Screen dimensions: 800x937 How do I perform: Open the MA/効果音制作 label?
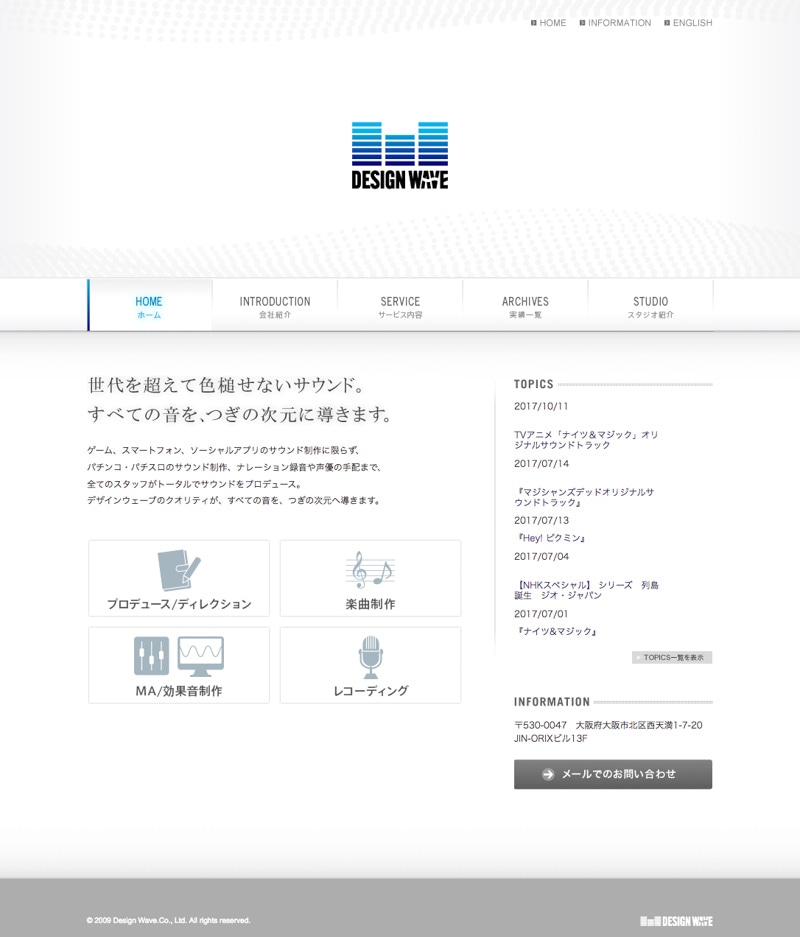179,691
